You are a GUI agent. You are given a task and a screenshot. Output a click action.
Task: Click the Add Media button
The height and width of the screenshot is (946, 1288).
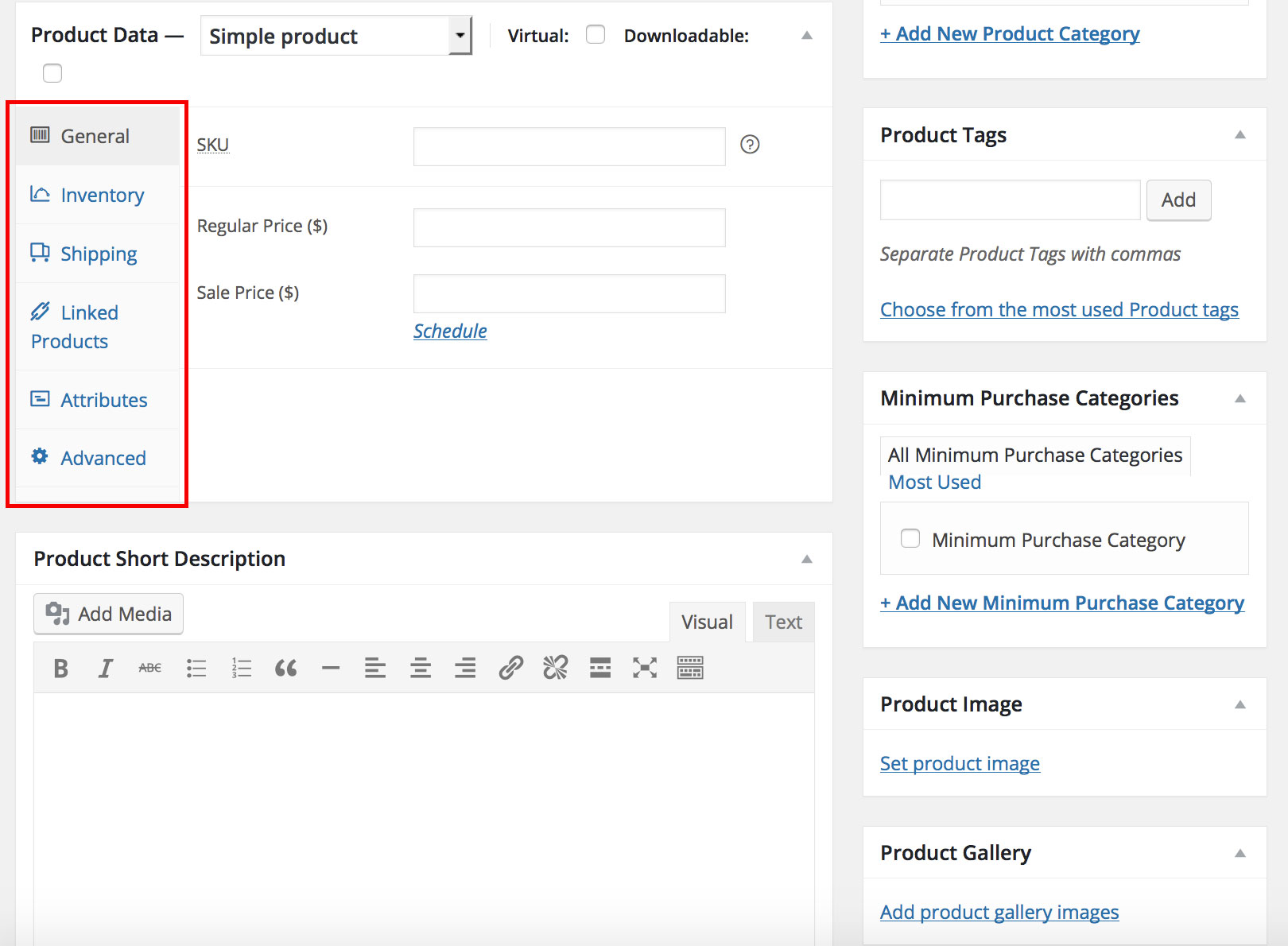click(108, 614)
